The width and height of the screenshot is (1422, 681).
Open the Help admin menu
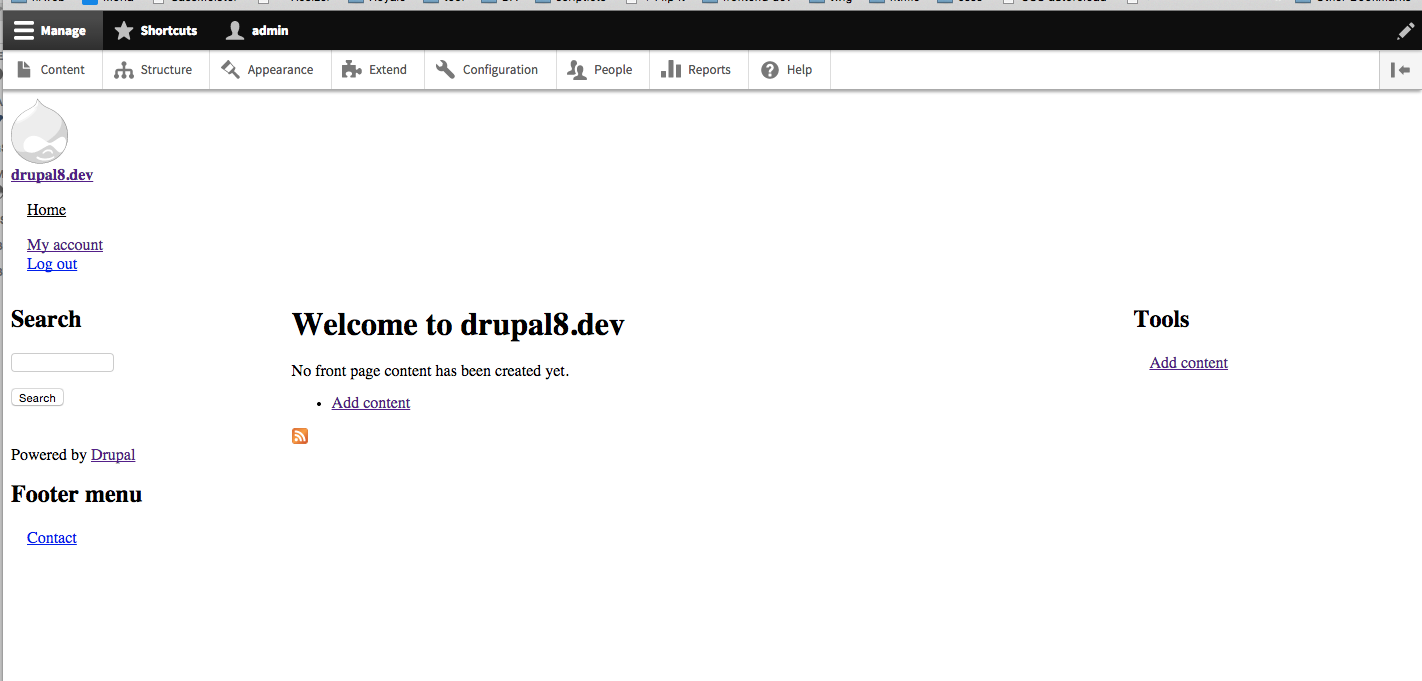788,70
